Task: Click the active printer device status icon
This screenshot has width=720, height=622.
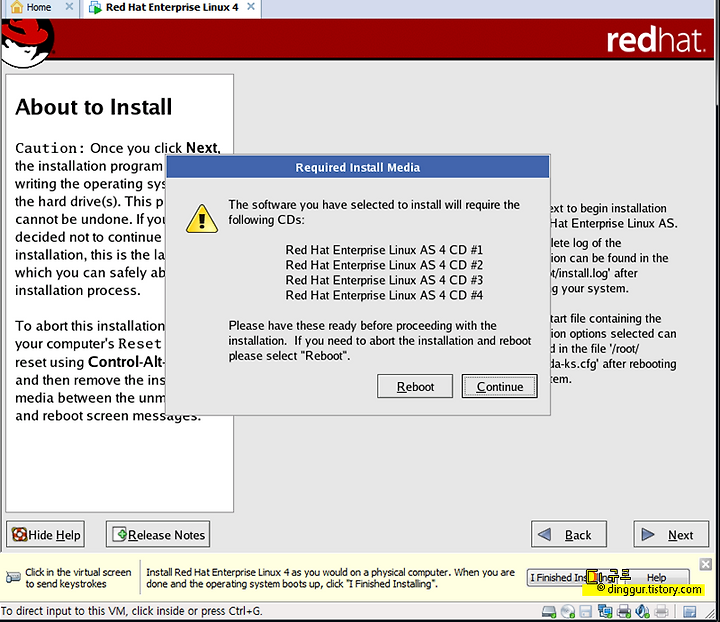Action: 624,611
